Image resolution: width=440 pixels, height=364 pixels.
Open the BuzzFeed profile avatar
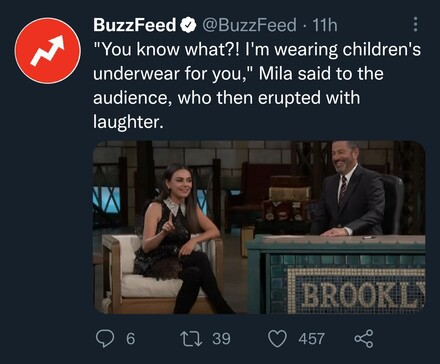[48, 51]
